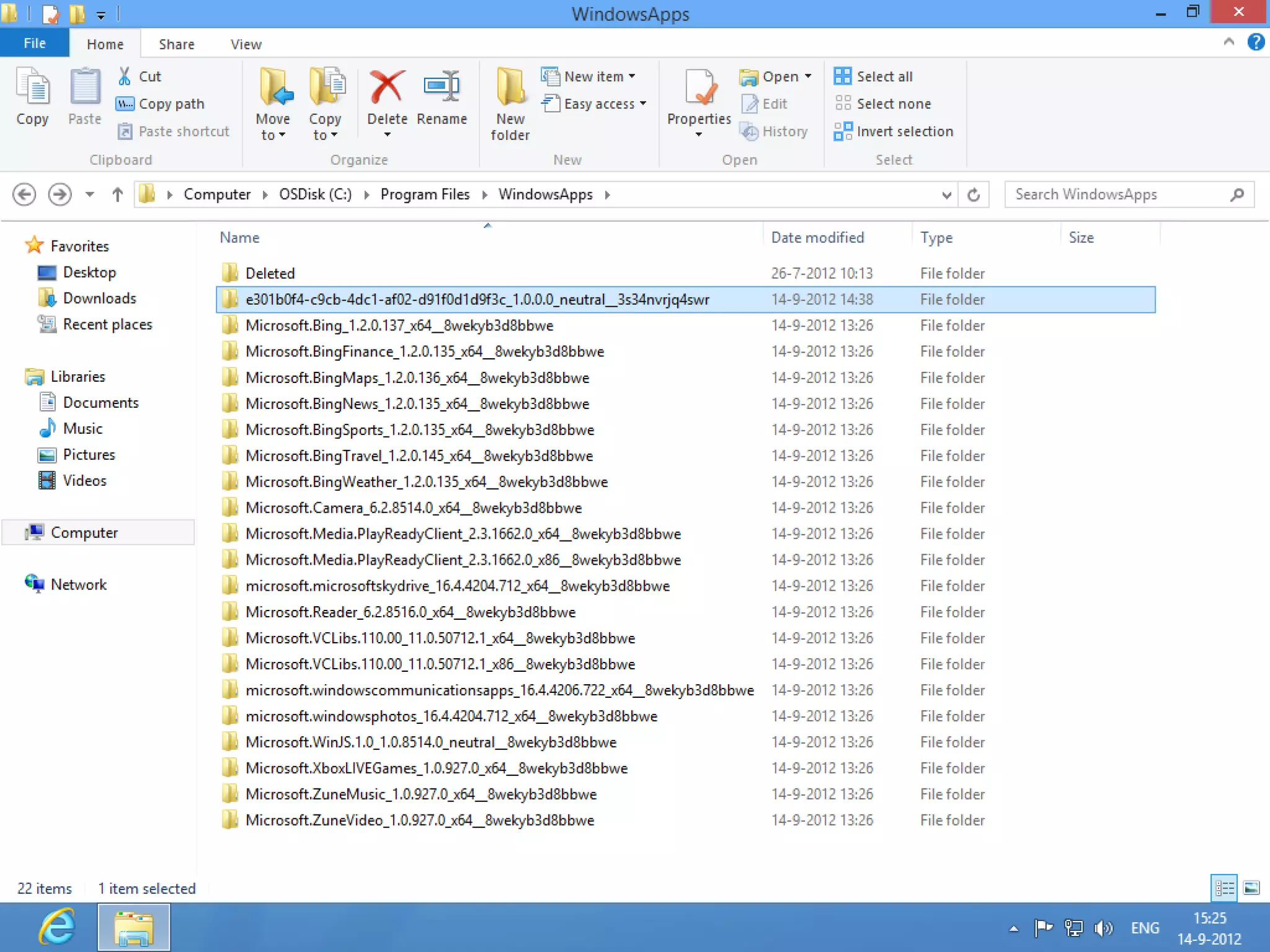Select the Microsoft.BingMaps folder row
Image resolution: width=1270 pixels, height=952 pixels.
pos(685,377)
